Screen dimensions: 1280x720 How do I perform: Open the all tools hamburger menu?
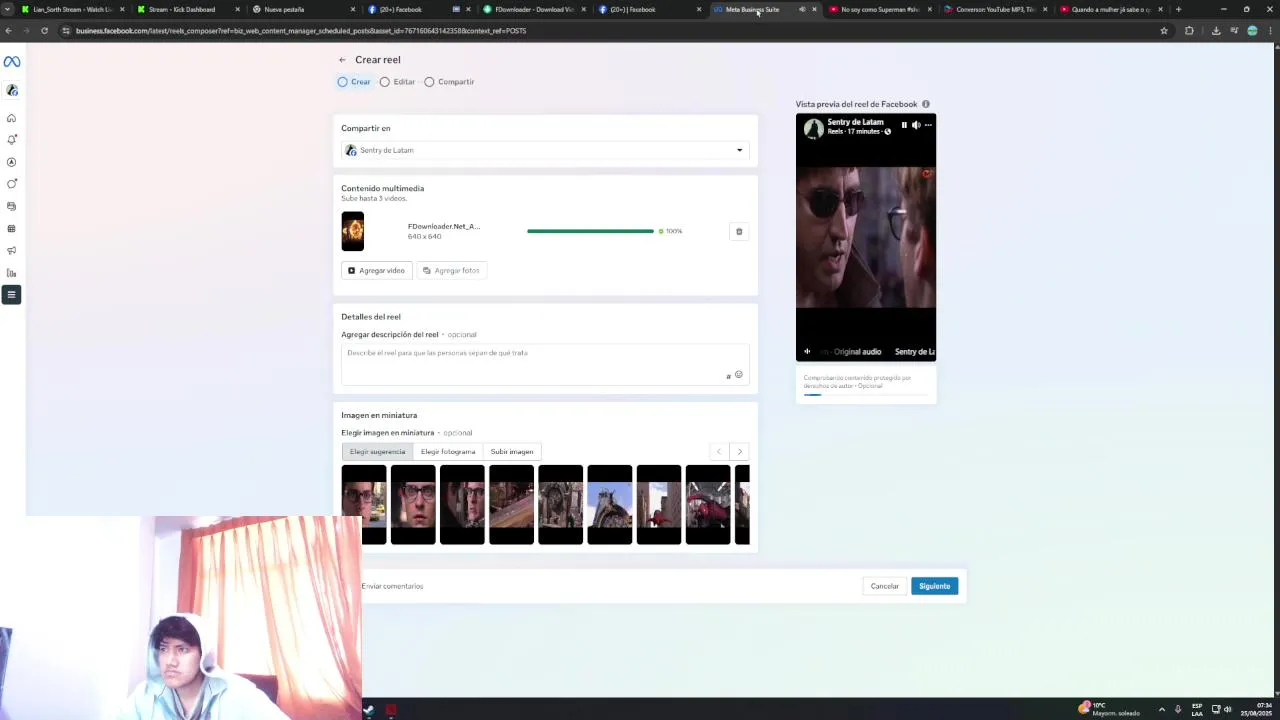tap(12, 294)
